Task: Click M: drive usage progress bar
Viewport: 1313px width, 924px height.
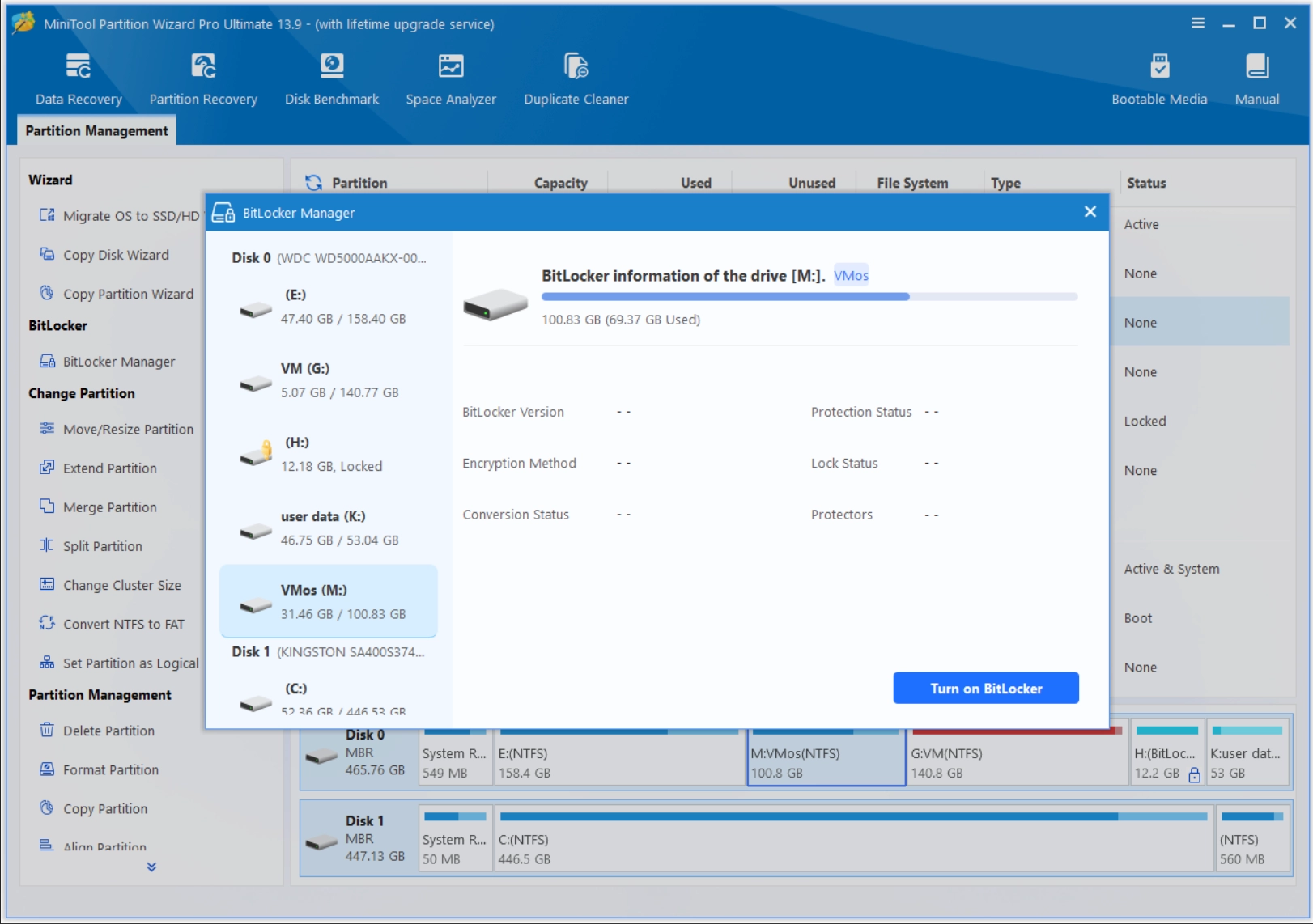Action: 809,297
